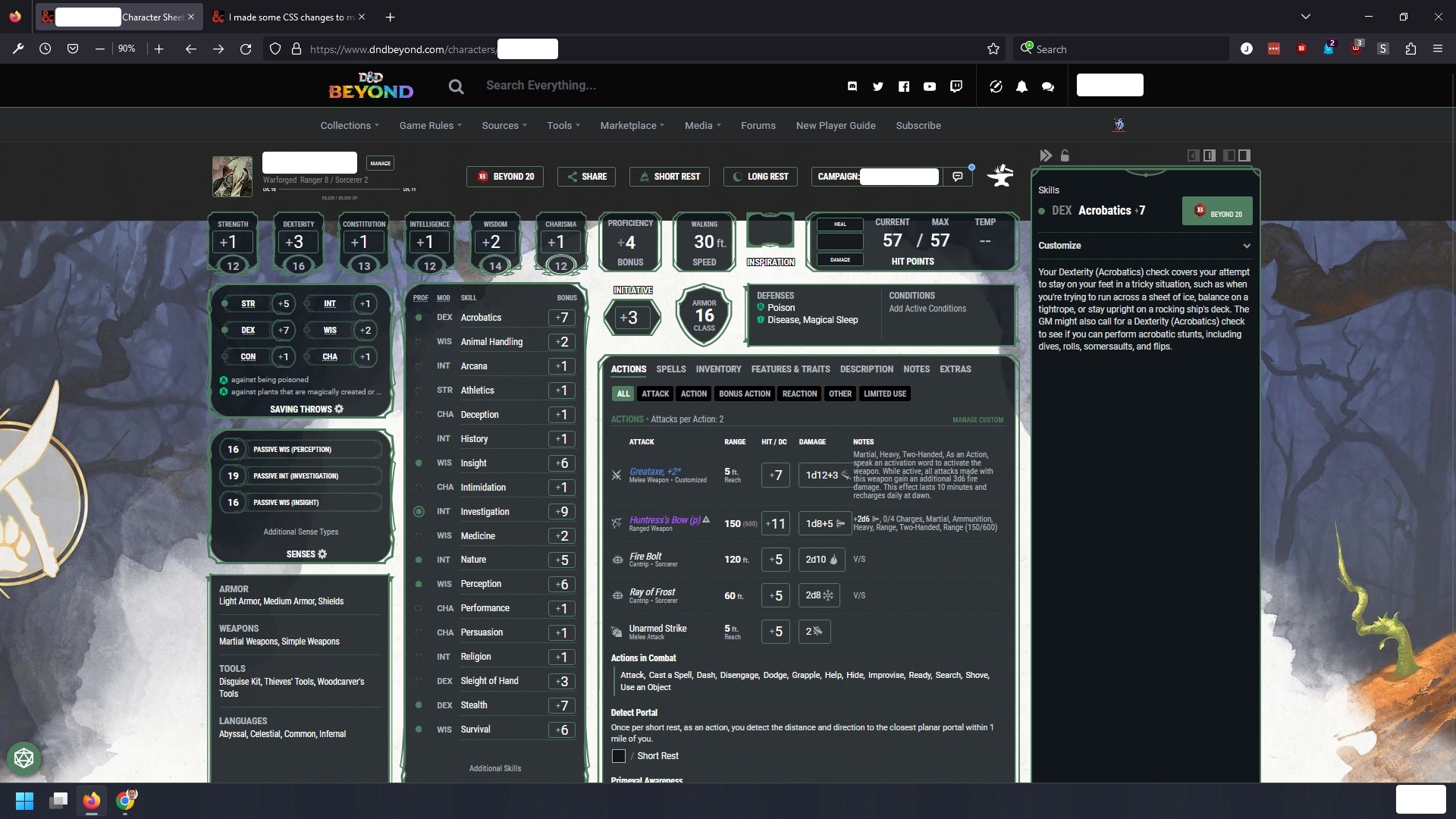
Task: Toggle Acrobatics proficiency dot
Action: 419,318
